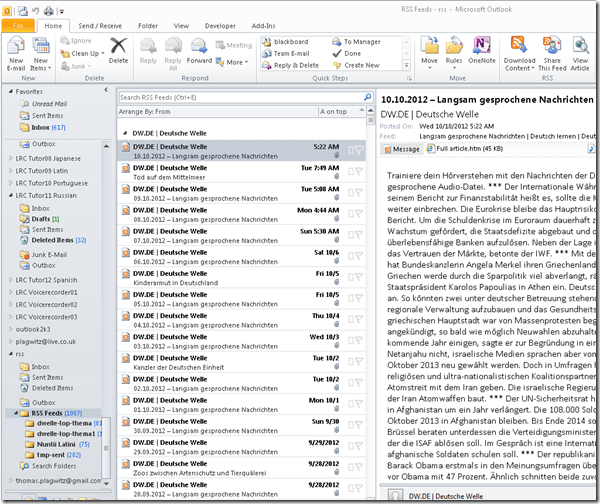Toggle the flag on the Tue 7:49 AM message
600x504 pixels.
click(357, 171)
